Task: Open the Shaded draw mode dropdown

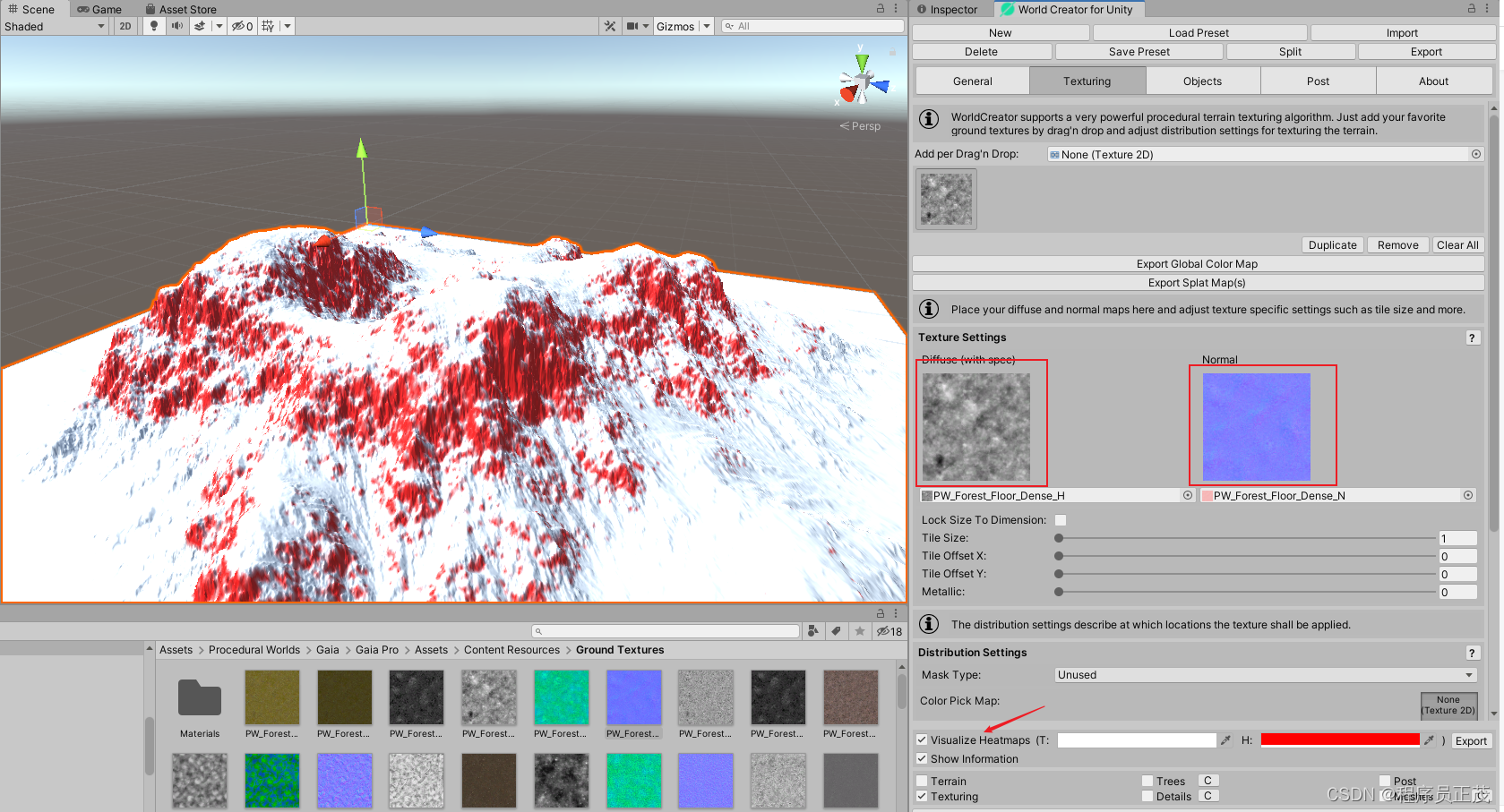Action: pos(54,26)
